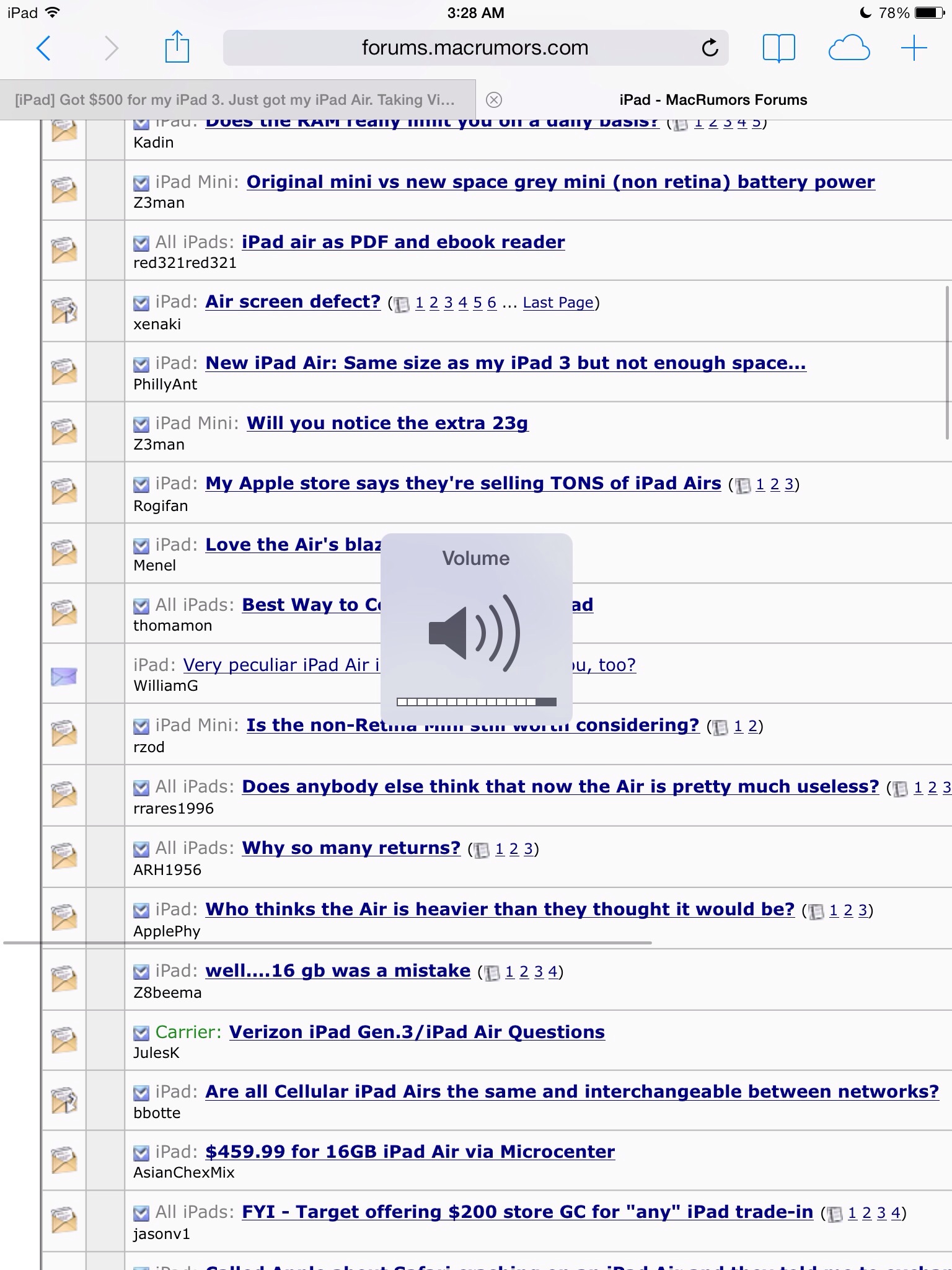Open the 'Air screen defect?' thread

point(293,302)
